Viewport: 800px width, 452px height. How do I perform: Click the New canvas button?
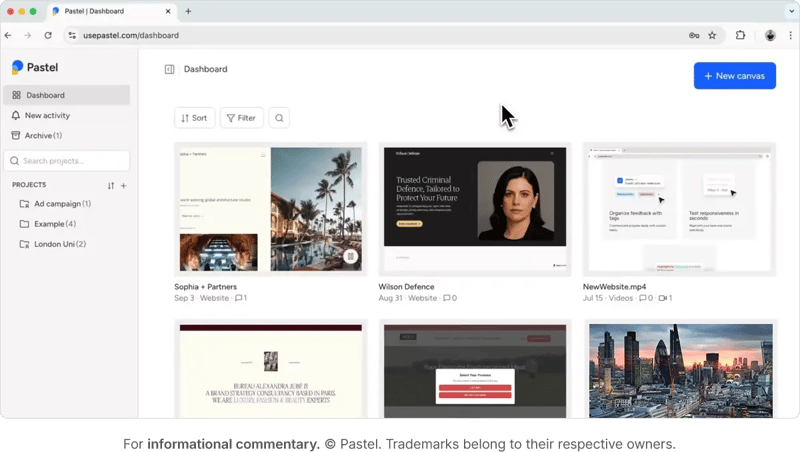coord(735,76)
